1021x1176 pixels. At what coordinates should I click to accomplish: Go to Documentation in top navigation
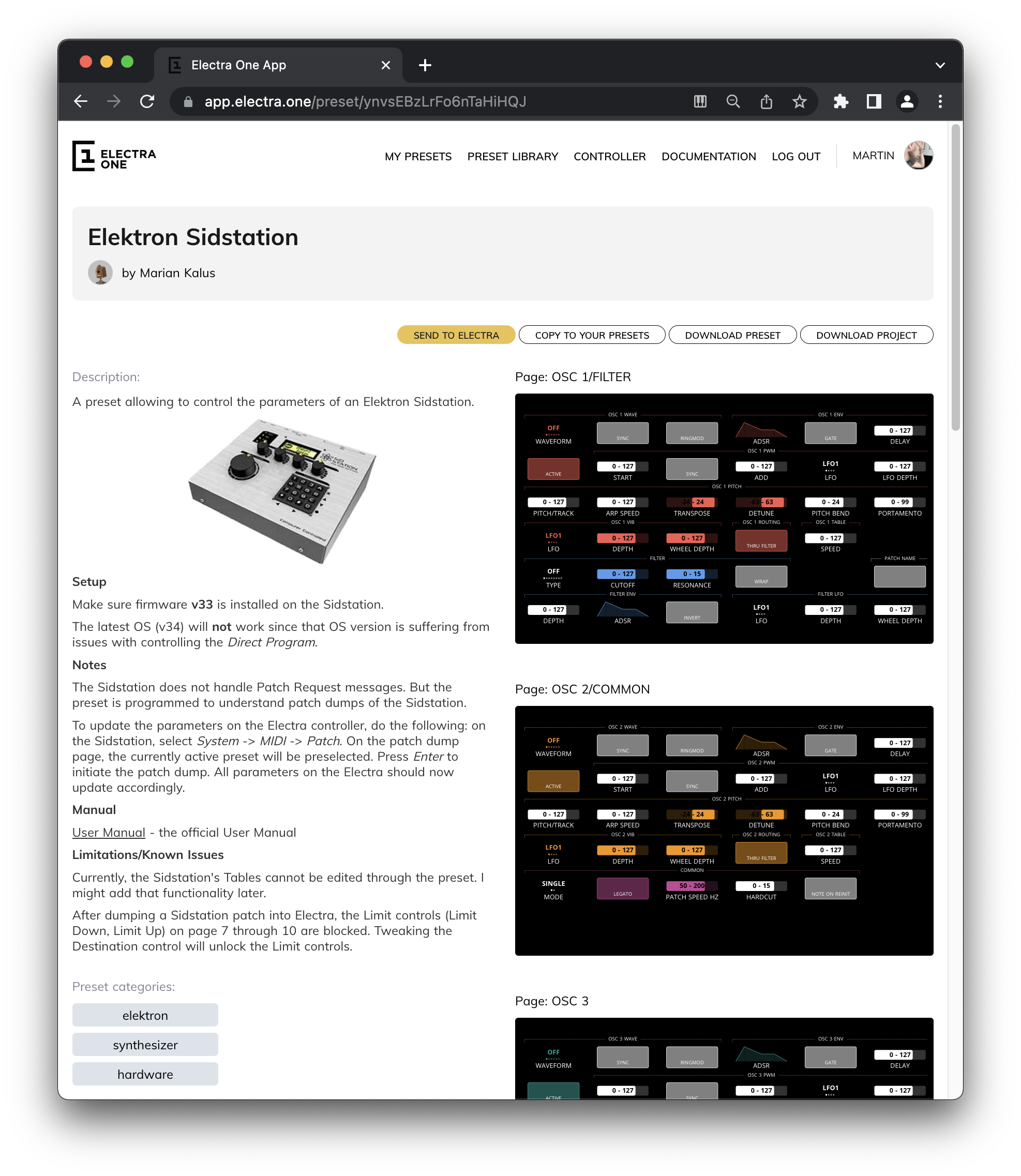coord(708,156)
